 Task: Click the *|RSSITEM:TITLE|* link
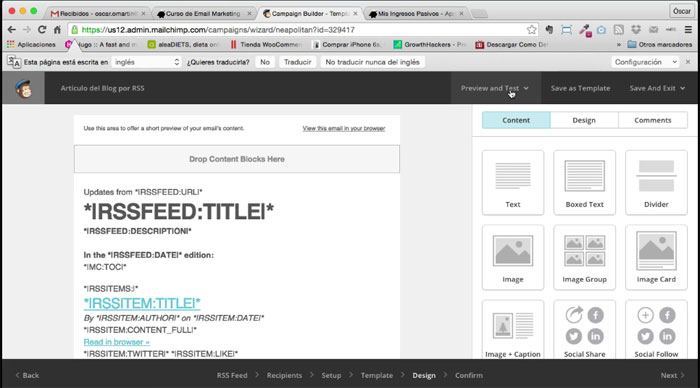pos(142,303)
